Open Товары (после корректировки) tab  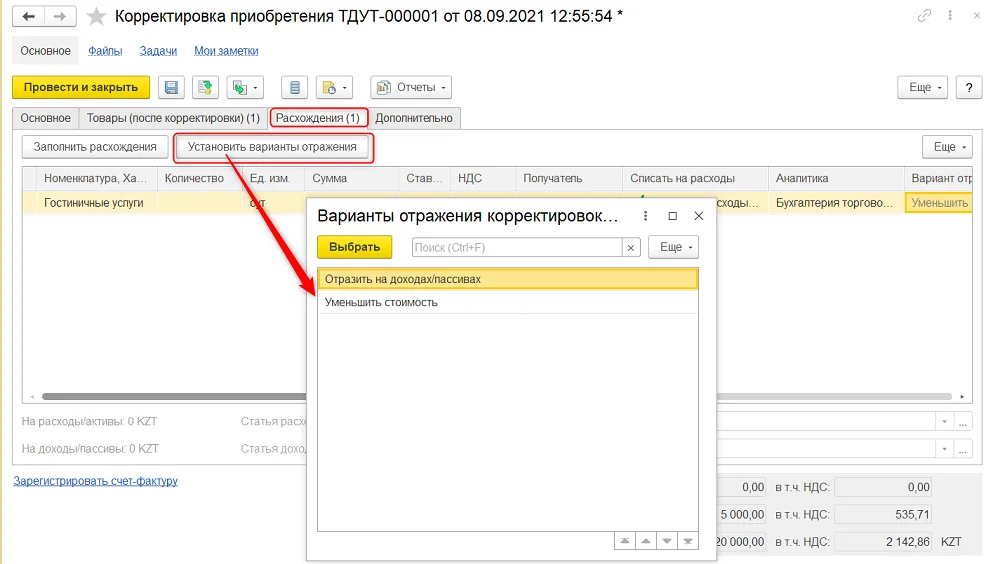click(173, 118)
